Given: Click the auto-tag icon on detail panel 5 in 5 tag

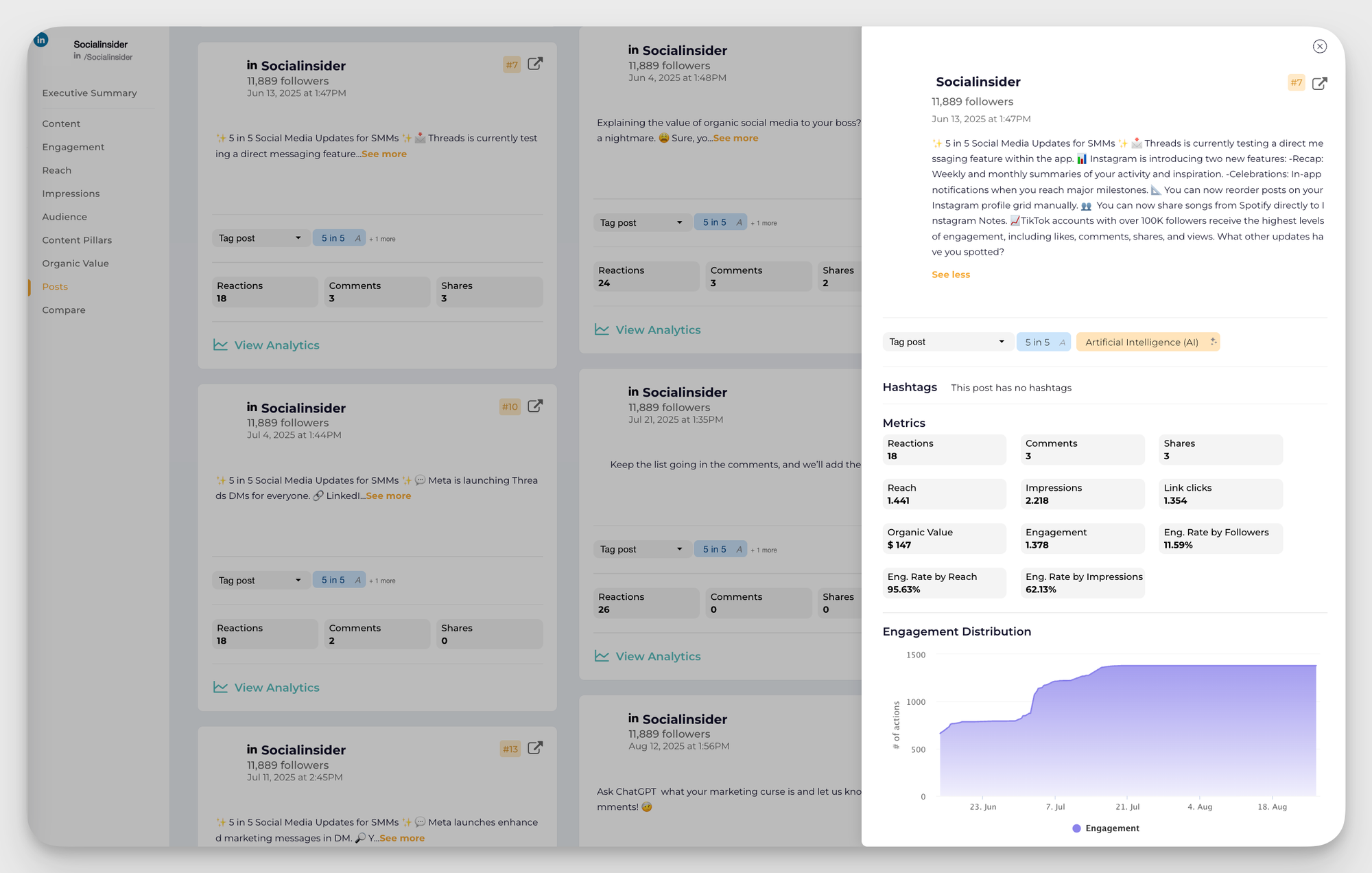Looking at the screenshot, I should pyautogui.click(x=1063, y=342).
